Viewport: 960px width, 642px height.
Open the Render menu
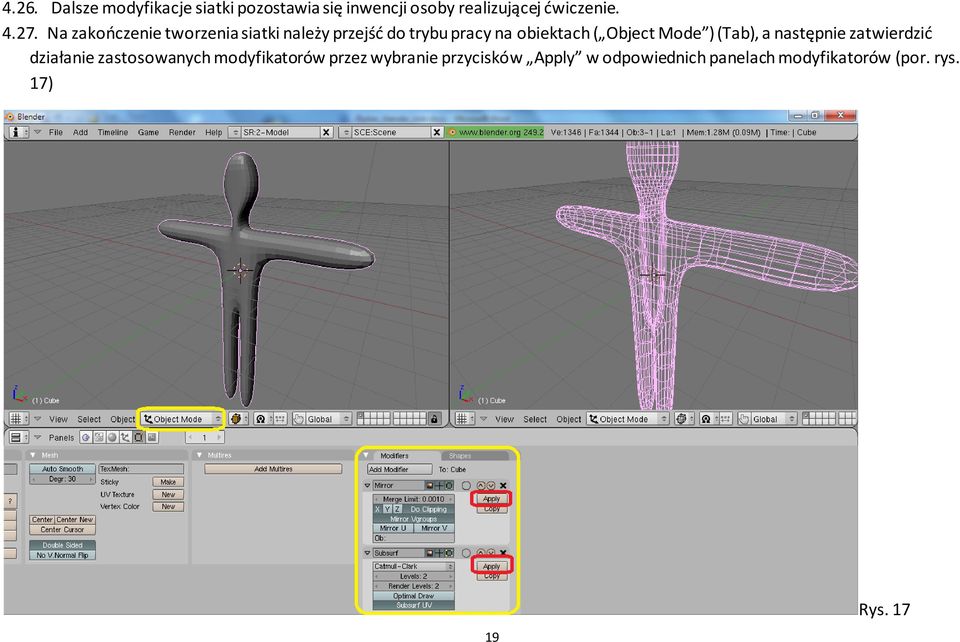[182, 132]
